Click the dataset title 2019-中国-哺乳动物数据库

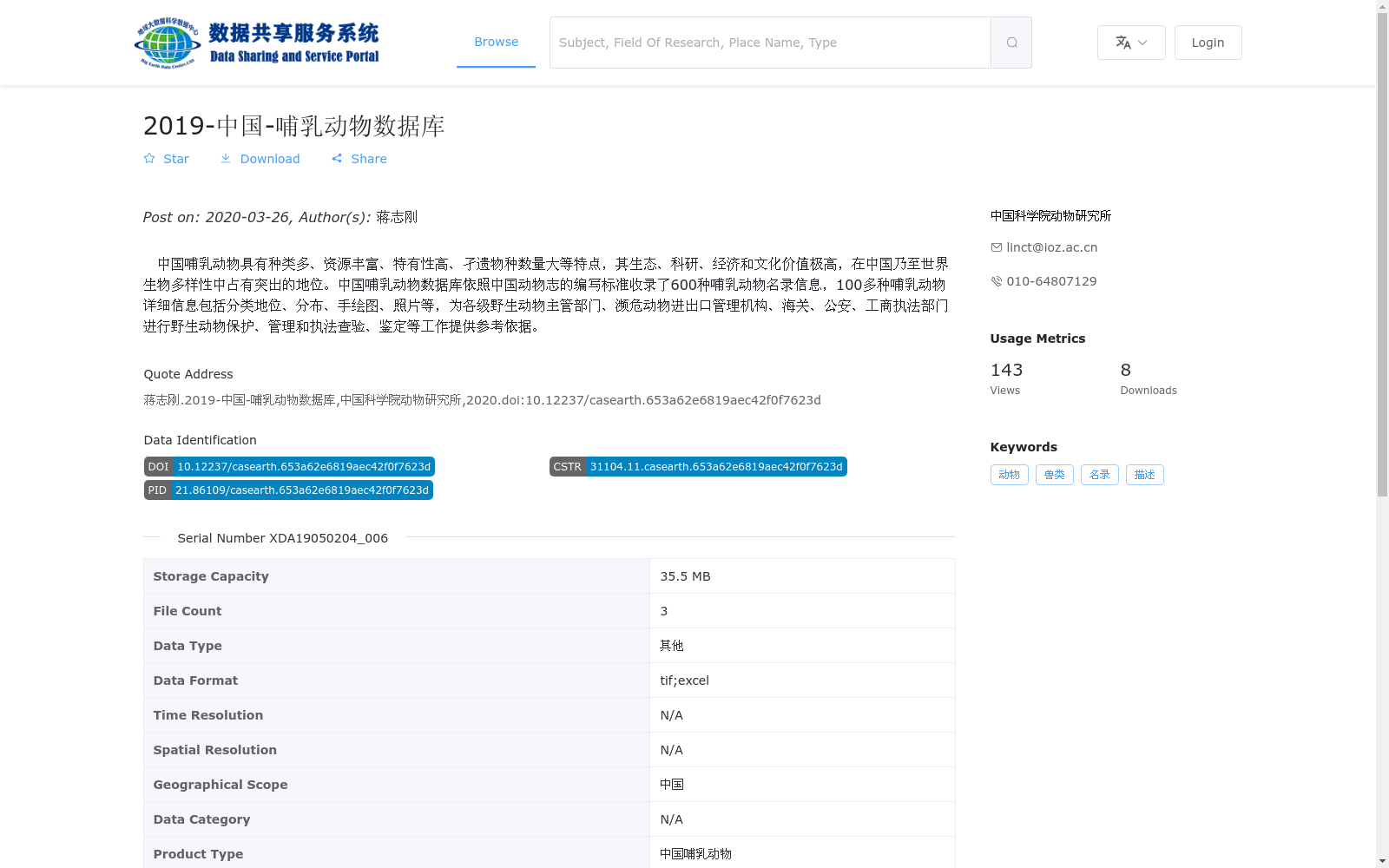tap(294, 126)
